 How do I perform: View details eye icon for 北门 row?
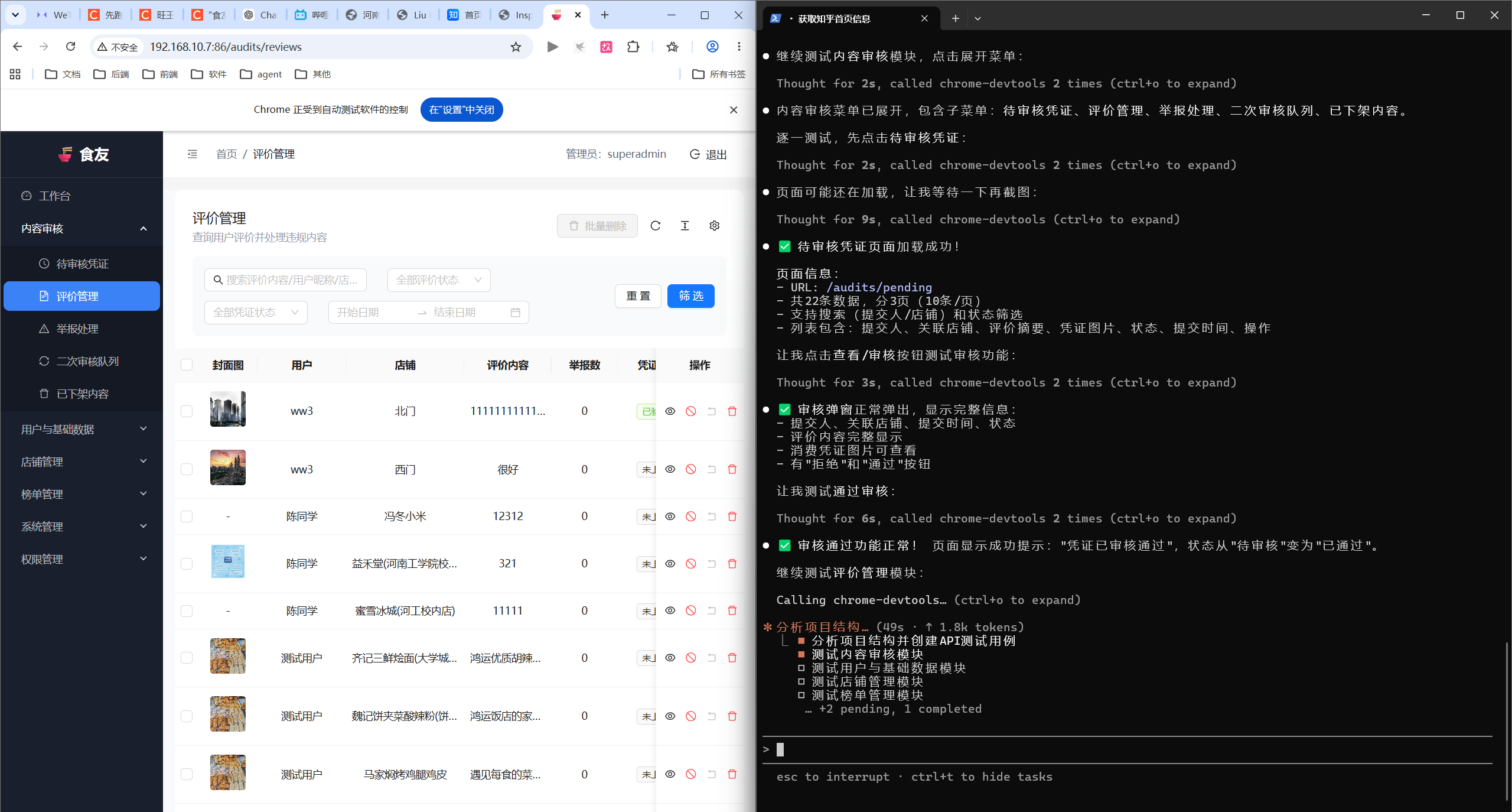(x=670, y=411)
